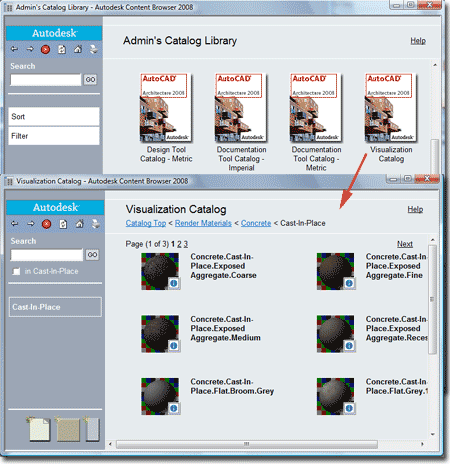
Task: Click scroll-up arrow in Admin's Catalog Library
Action: point(435,65)
